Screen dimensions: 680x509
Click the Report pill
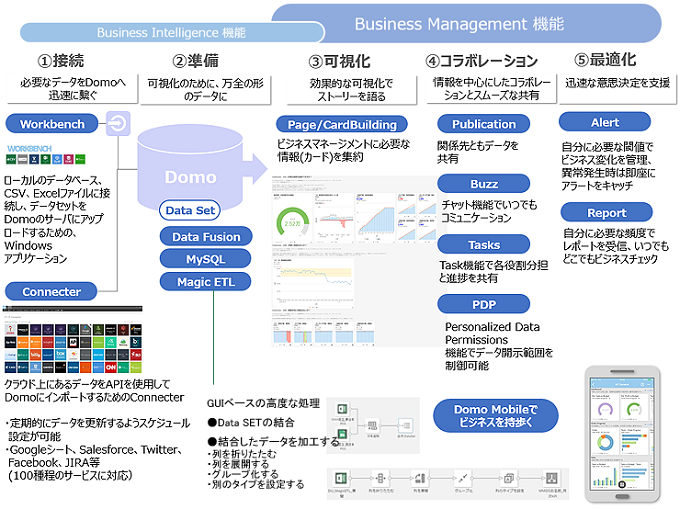(x=606, y=212)
